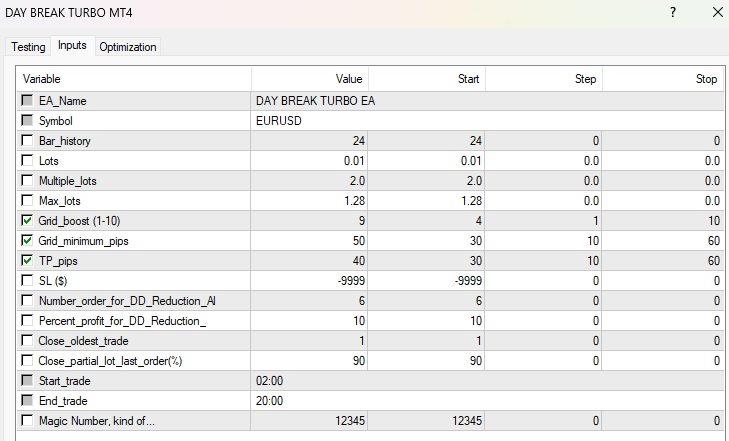Disable the TP_pips checkbox
Screen dimensions: 729x441
(27, 260)
